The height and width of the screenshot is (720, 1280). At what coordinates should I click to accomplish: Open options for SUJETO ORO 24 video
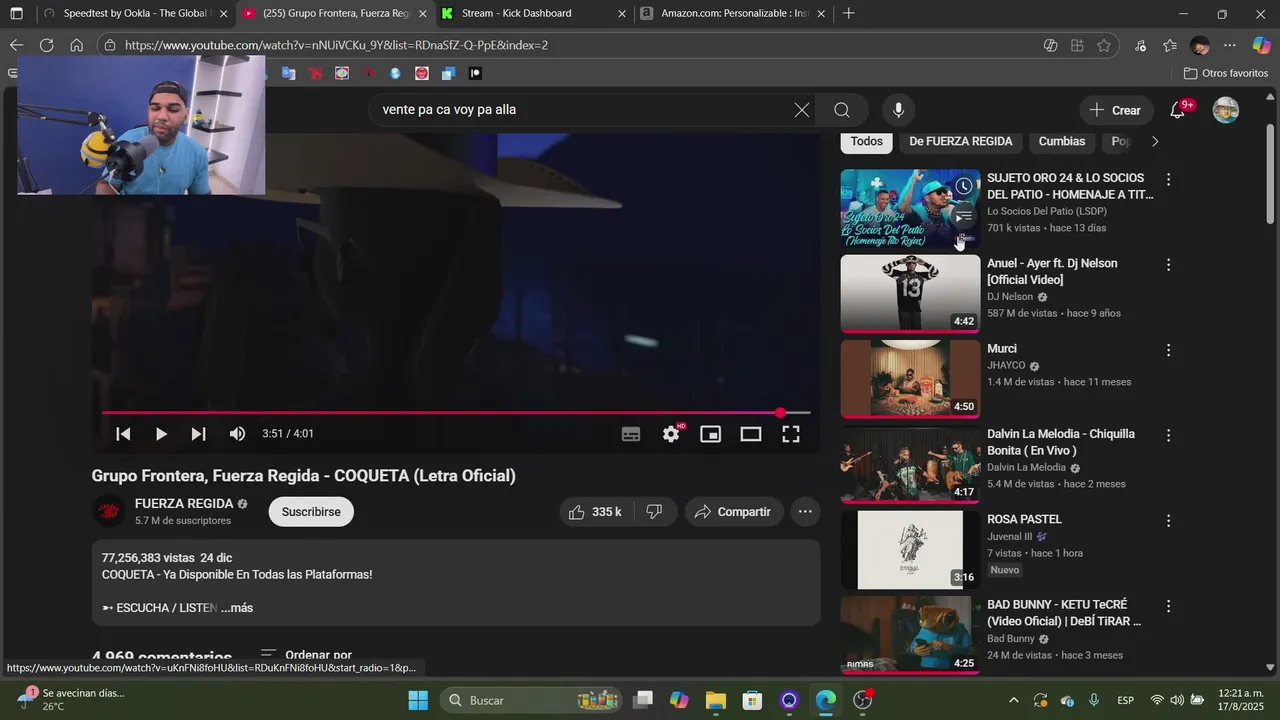1168,180
